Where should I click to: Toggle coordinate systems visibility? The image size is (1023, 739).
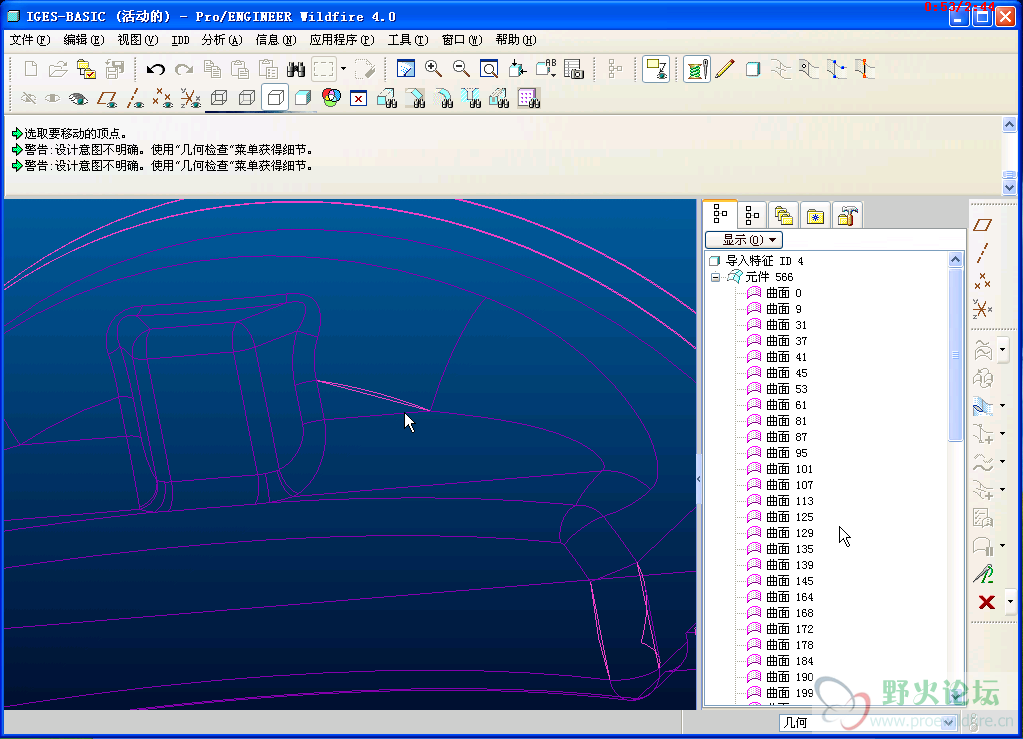coord(191,98)
